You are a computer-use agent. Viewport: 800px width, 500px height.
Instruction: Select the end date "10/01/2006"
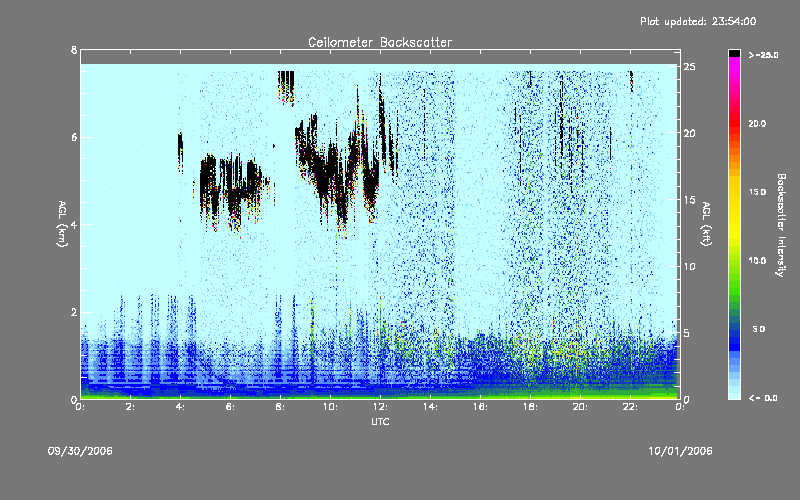[680, 451]
